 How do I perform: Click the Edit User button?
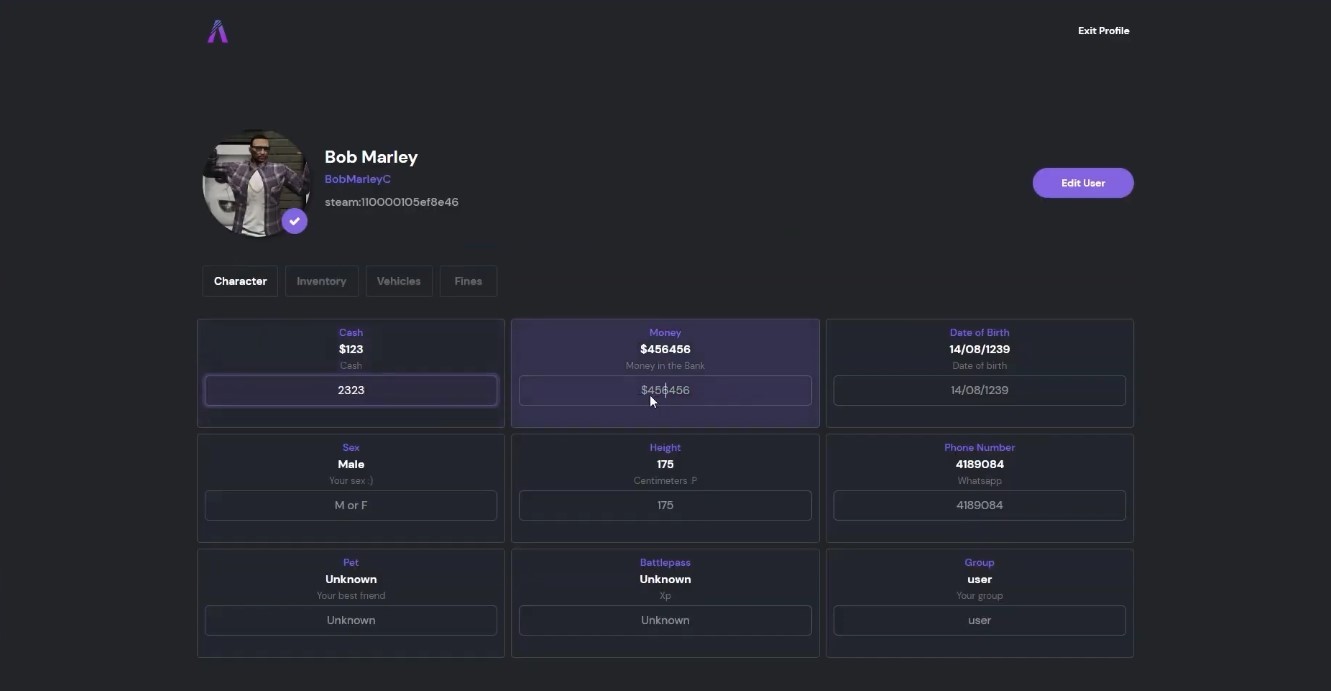[1083, 183]
